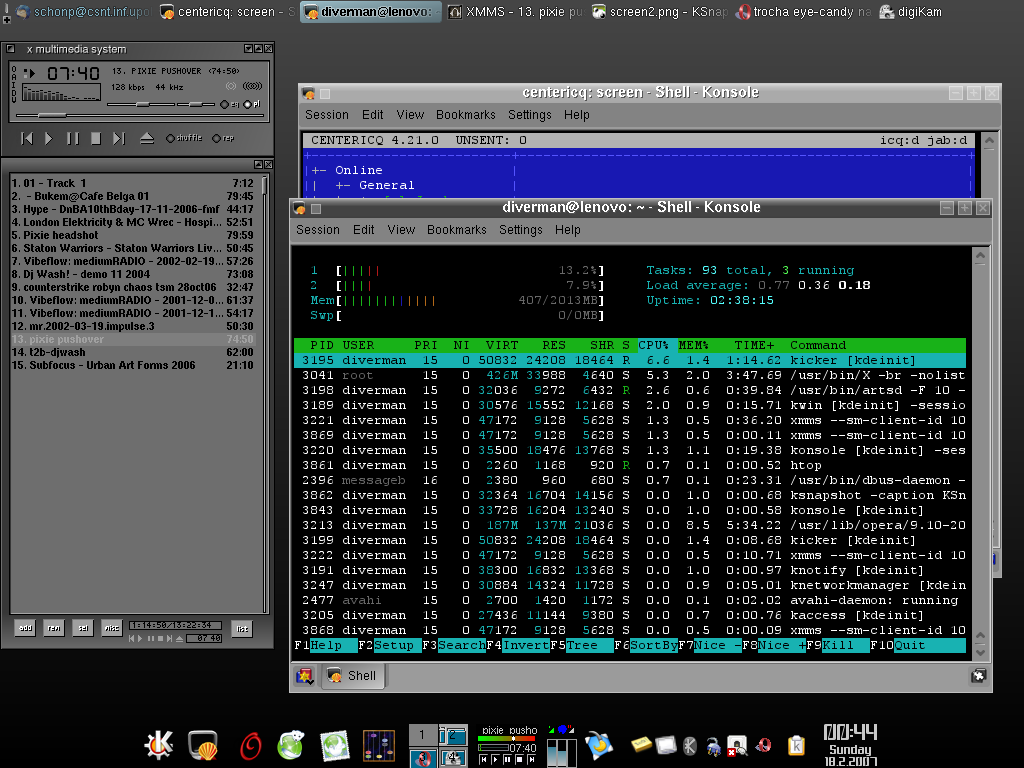The height and width of the screenshot is (768, 1024).
Task: Open KMix mixer icon in panel
Action: [379, 746]
